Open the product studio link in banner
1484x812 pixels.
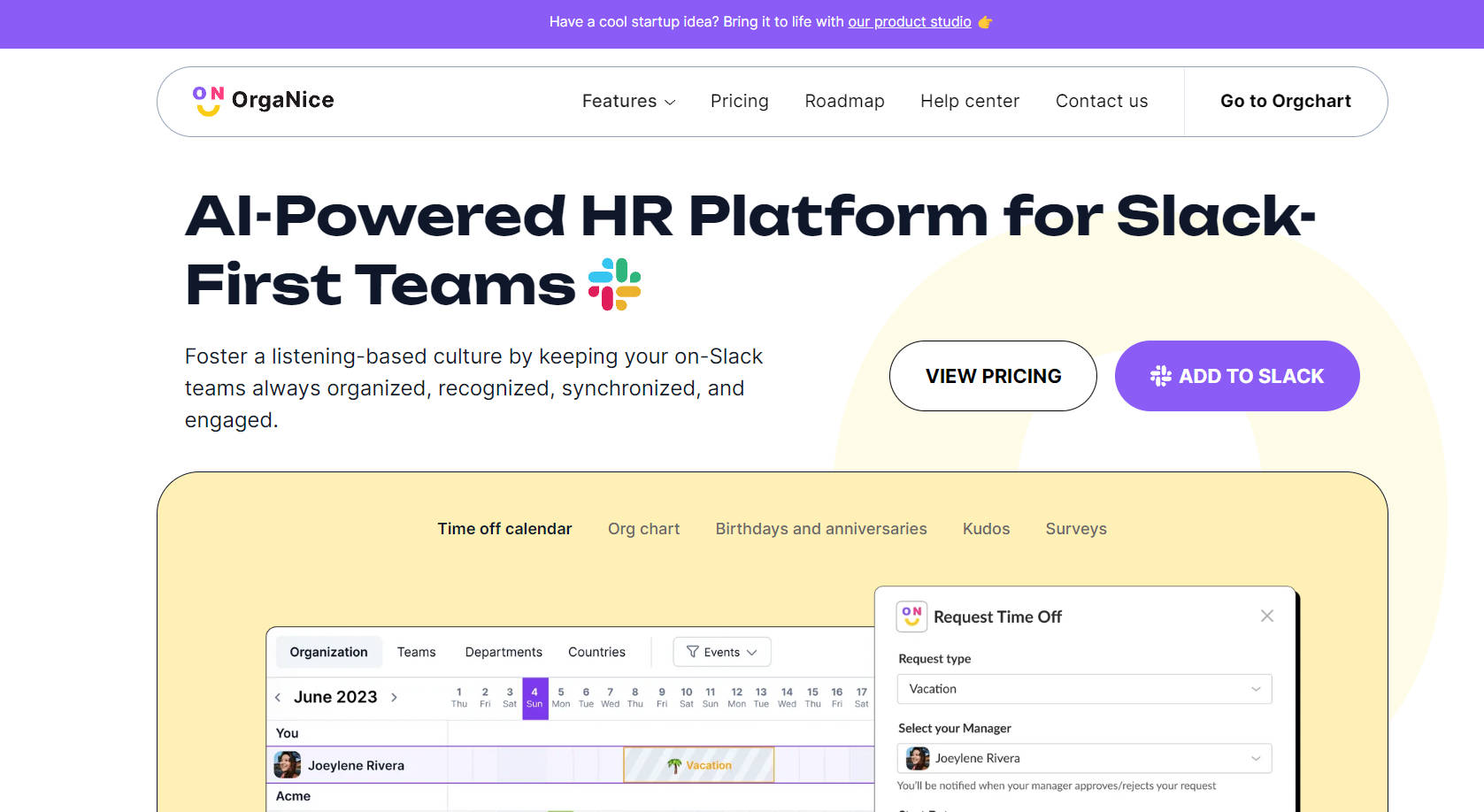[x=909, y=22]
